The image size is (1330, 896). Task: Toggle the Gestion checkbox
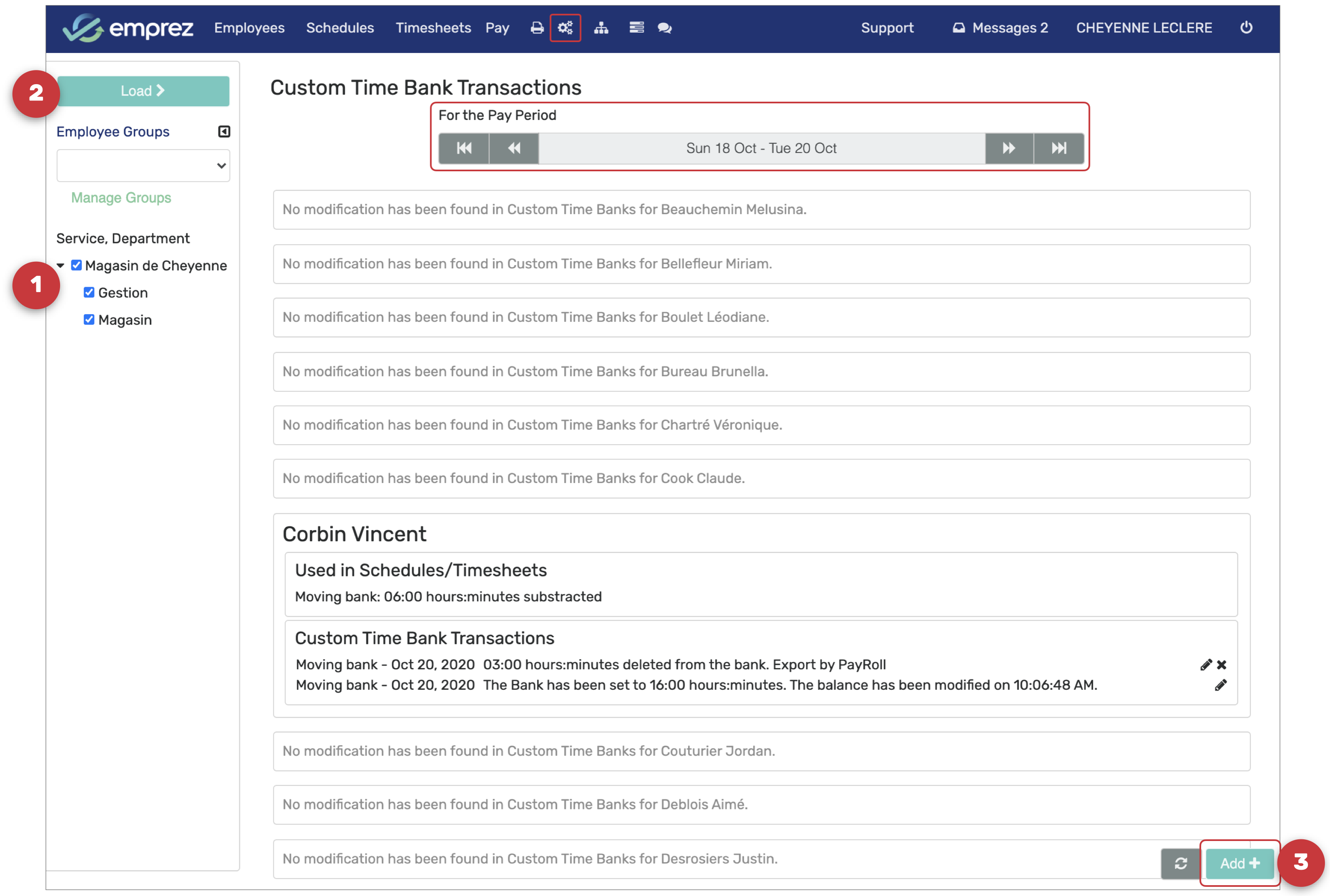89,293
